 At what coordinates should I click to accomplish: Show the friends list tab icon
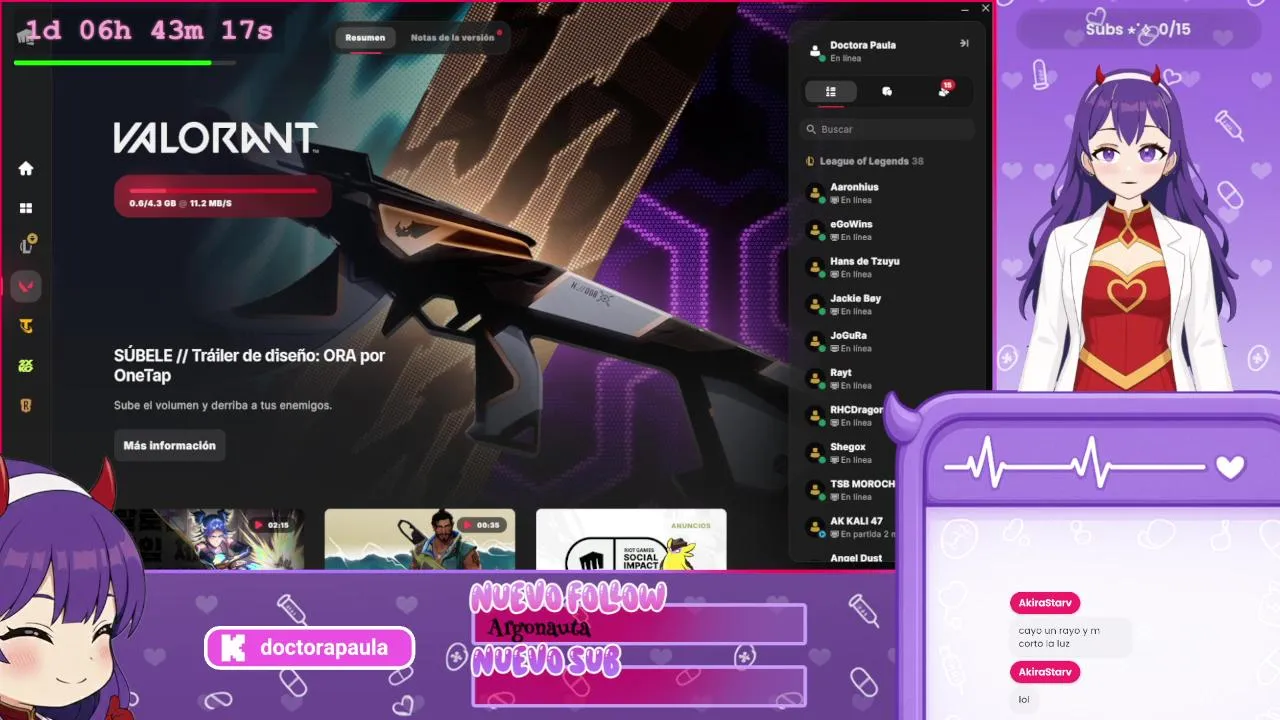(x=830, y=91)
